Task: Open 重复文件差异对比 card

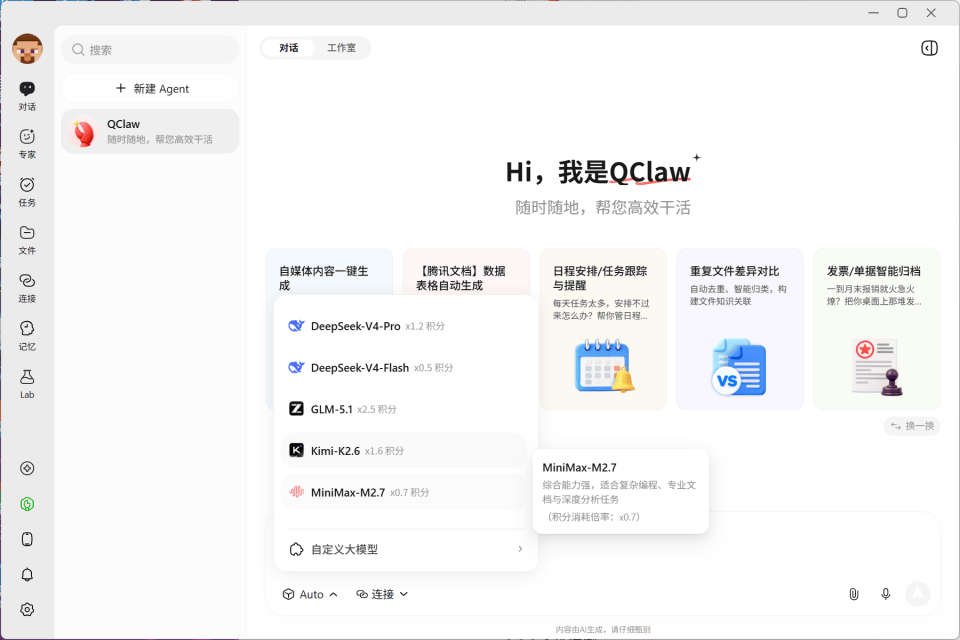Action: coord(740,329)
